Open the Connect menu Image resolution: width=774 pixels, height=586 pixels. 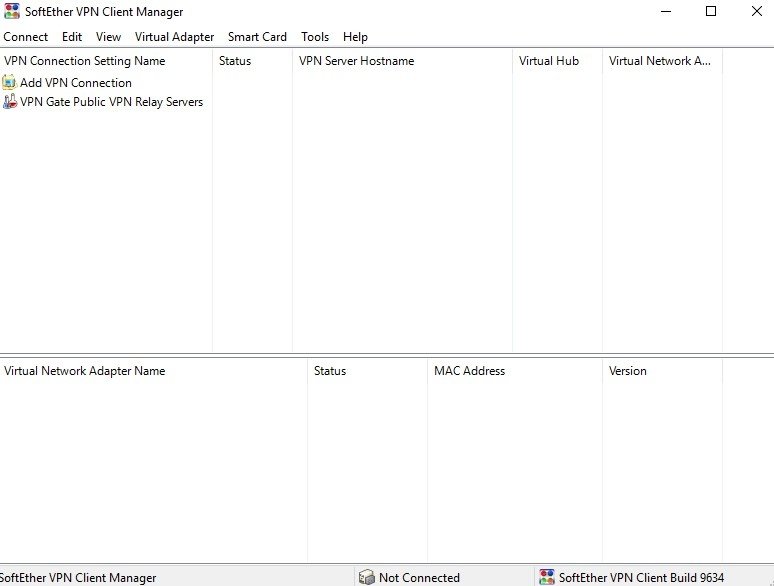pyautogui.click(x=26, y=37)
